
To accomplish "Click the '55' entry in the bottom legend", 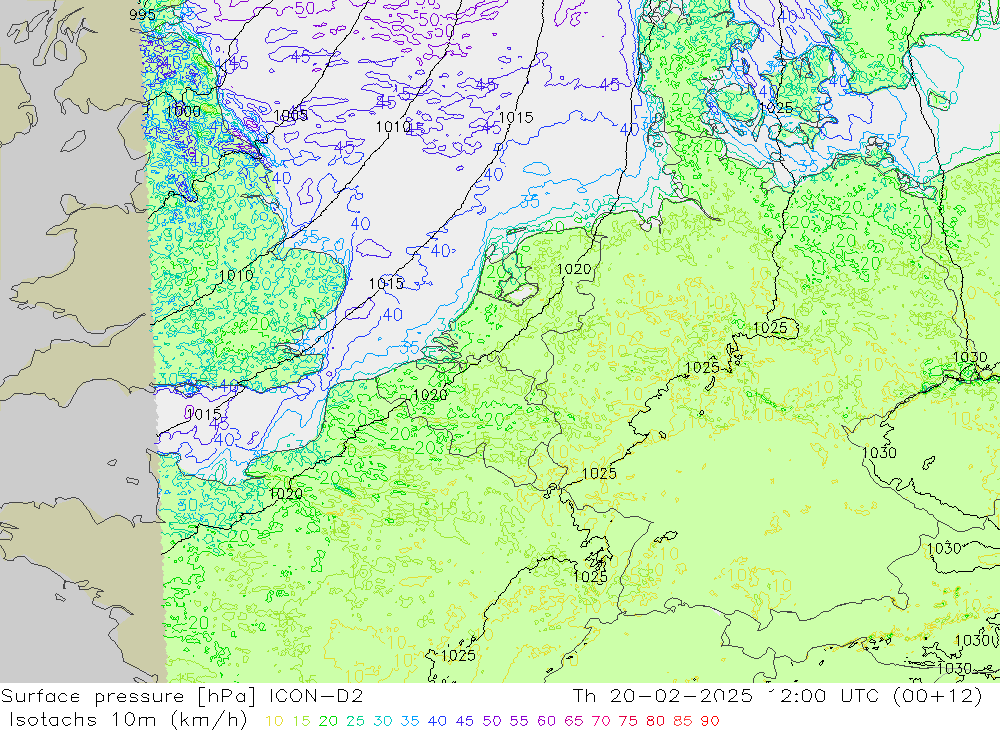I will coord(519,722).
